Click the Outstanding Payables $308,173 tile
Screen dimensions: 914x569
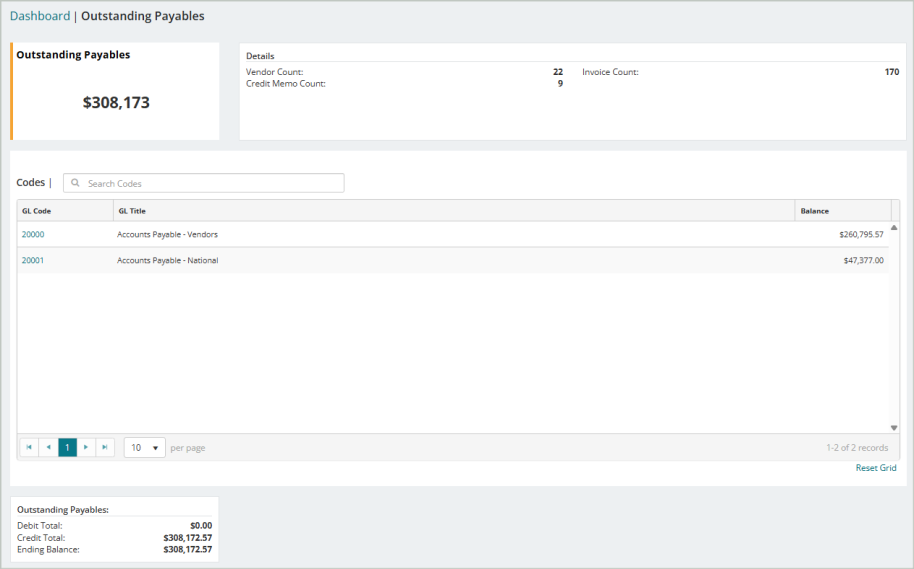tap(115, 91)
